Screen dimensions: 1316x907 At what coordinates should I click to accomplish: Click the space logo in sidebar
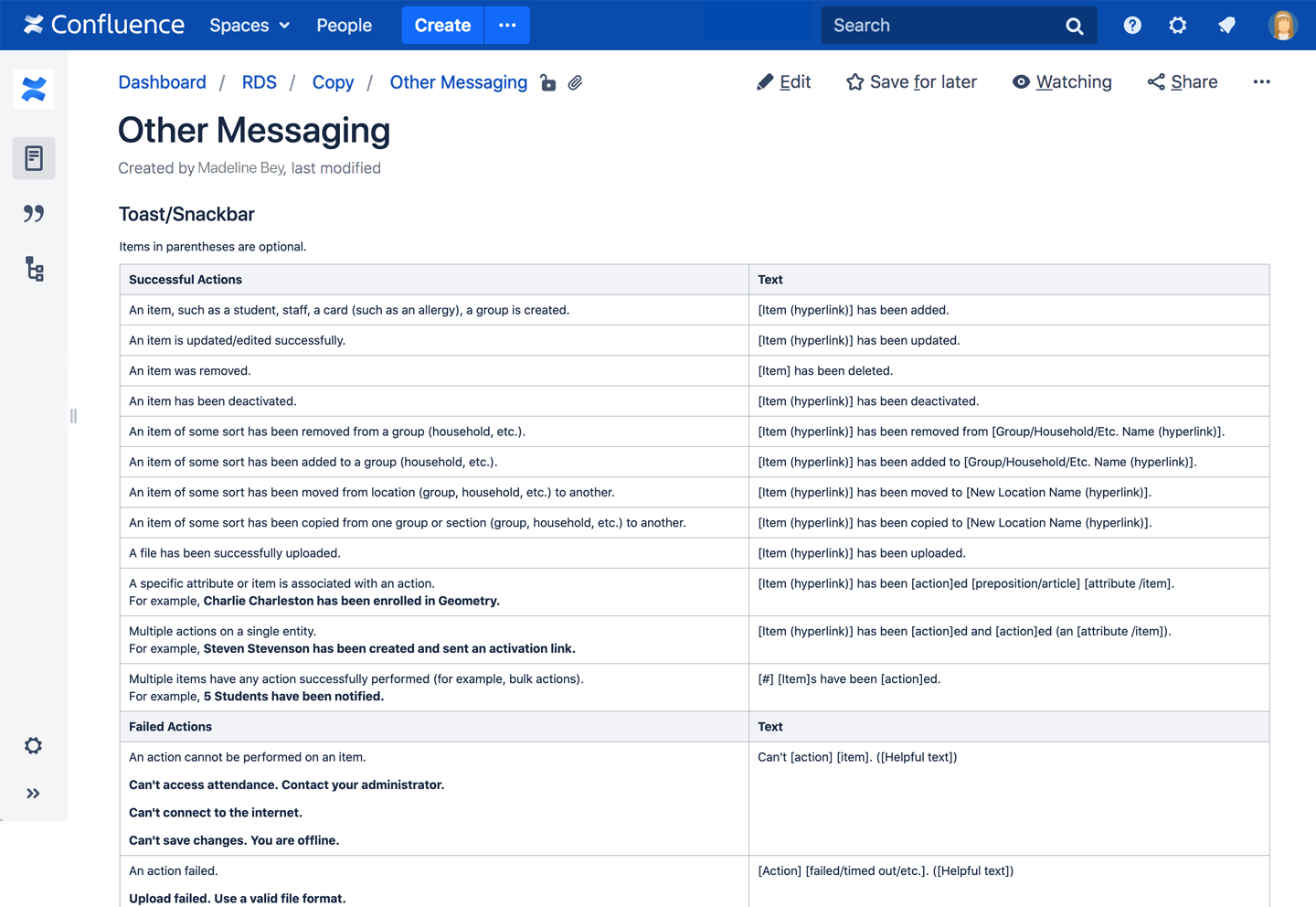click(x=34, y=90)
